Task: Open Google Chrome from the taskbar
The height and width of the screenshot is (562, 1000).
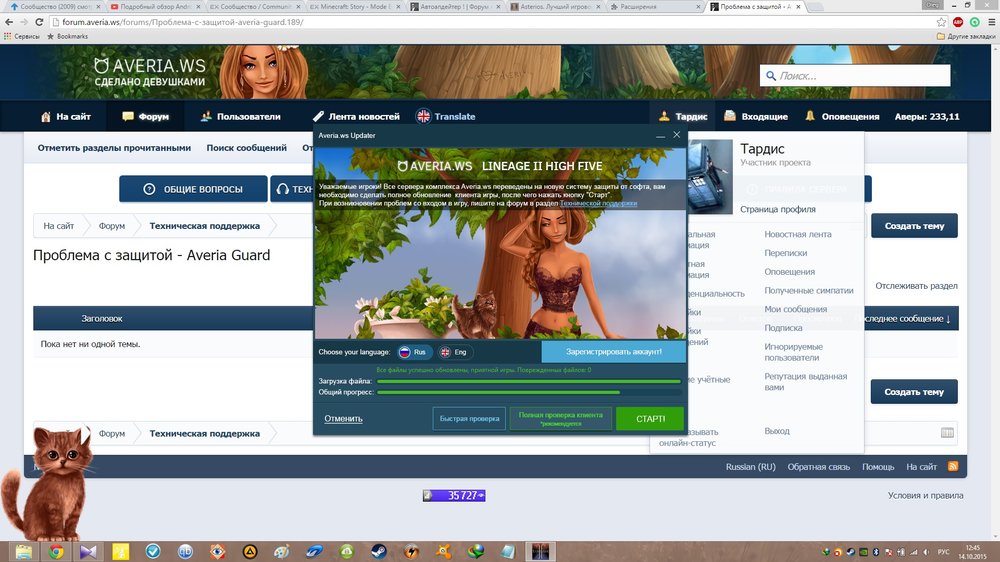Action: click(x=56, y=550)
